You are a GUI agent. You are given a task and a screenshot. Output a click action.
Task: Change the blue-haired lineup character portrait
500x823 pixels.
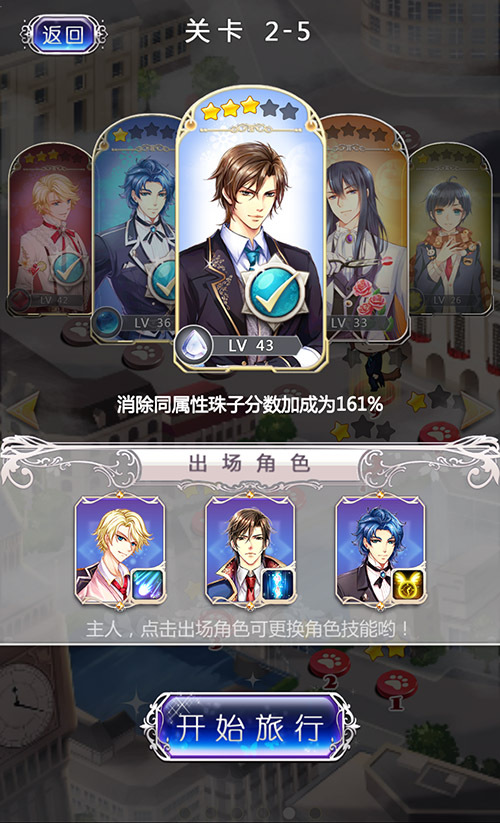coord(380,552)
